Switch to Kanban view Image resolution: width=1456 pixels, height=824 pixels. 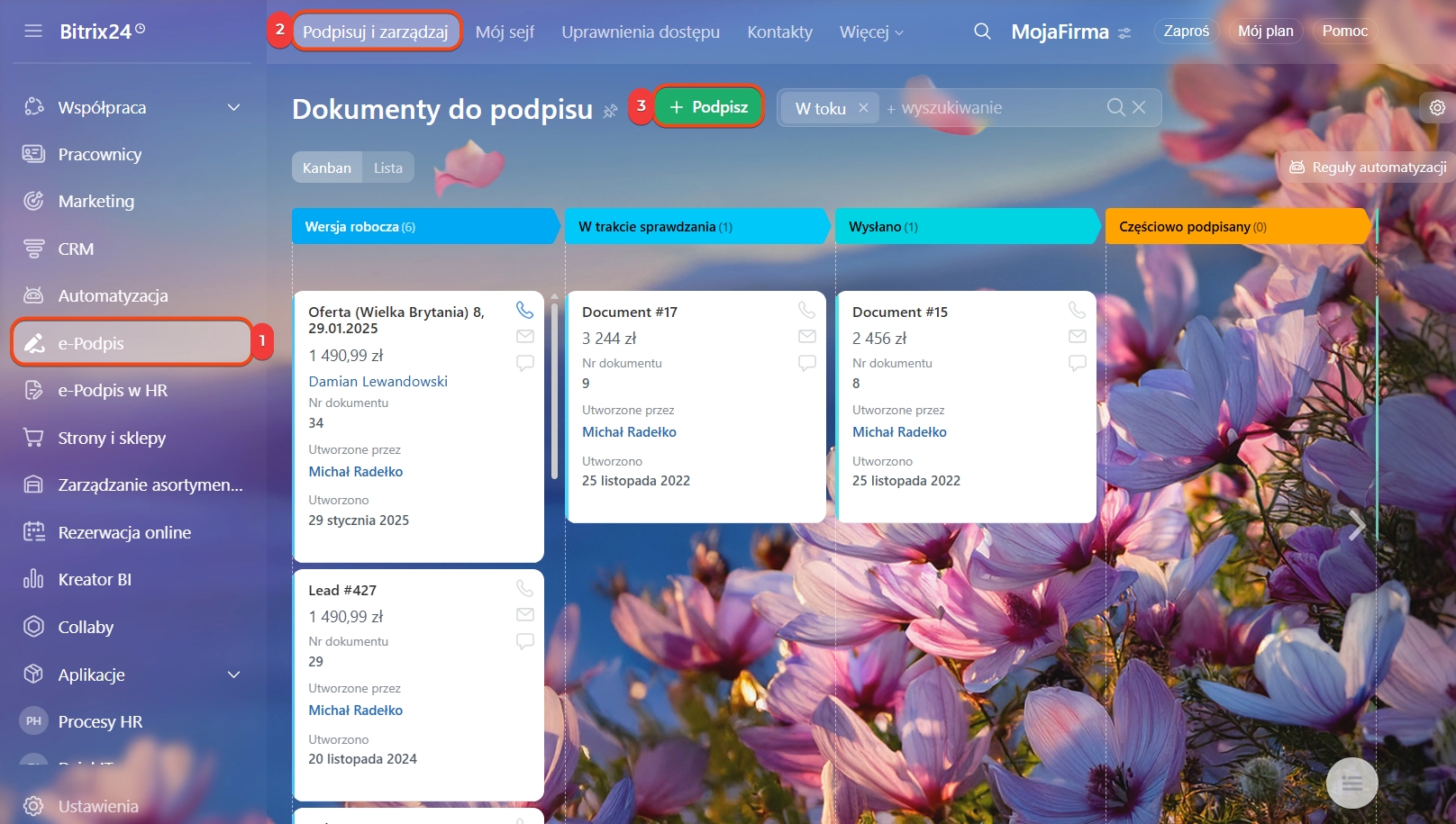(327, 168)
